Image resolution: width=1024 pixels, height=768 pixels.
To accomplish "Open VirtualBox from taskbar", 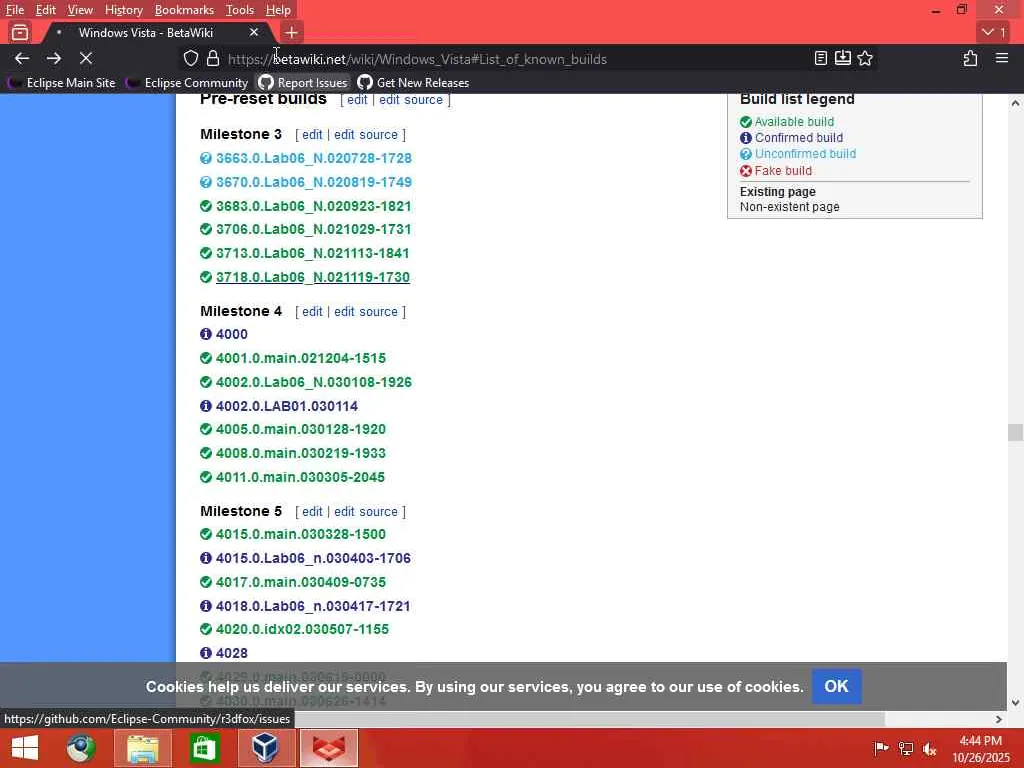I will click(266, 748).
